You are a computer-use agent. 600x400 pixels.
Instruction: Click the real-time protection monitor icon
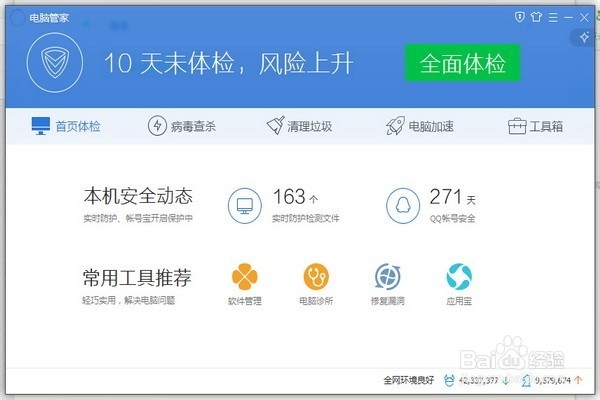(x=245, y=206)
